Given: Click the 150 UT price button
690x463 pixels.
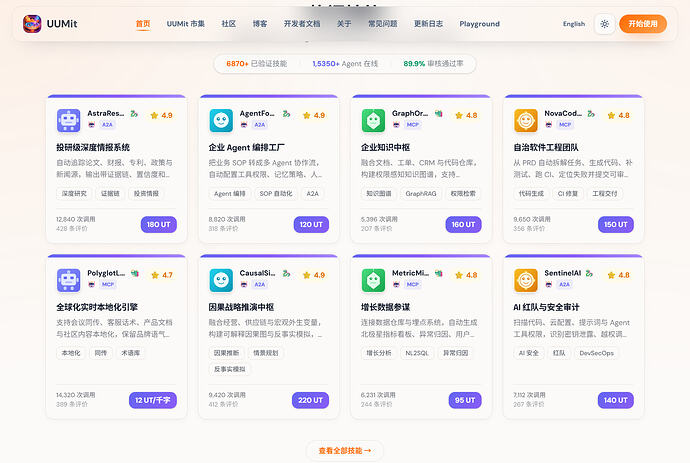Looking at the screenshot, I should (x=616, y=224).
